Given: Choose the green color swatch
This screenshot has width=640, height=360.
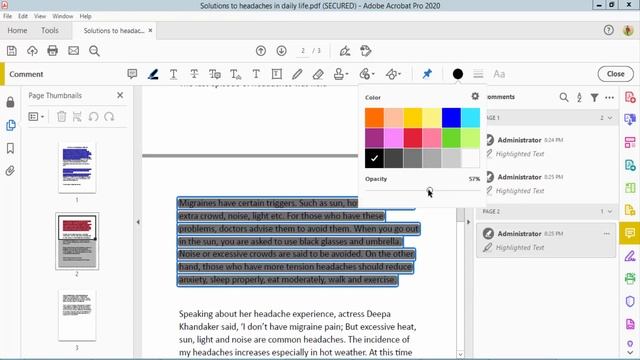Looking at the screenshot, I should [451, 138].
